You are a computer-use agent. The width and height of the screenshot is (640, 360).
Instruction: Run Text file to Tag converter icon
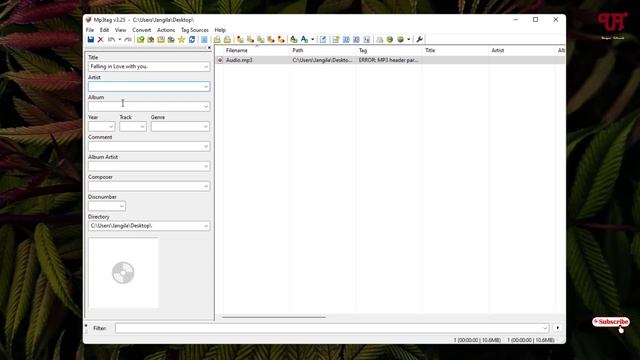271,40
